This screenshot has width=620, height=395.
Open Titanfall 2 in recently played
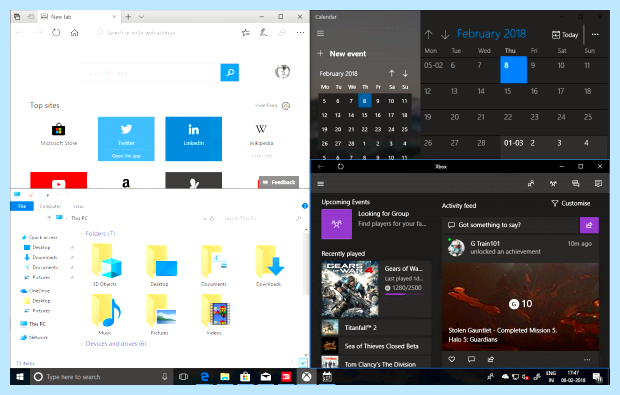coord(376,328)
